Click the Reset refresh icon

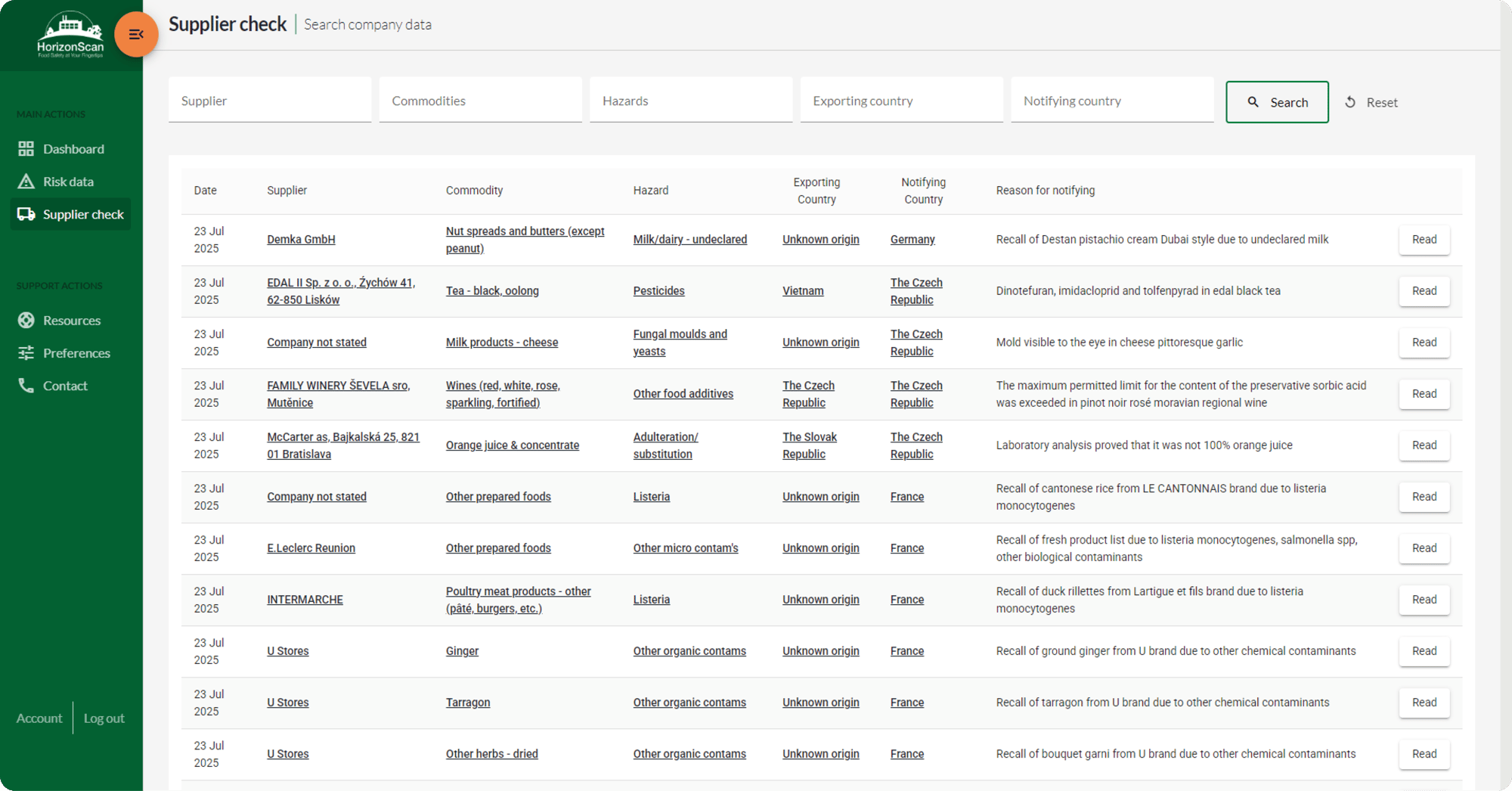click(1350, 102)
